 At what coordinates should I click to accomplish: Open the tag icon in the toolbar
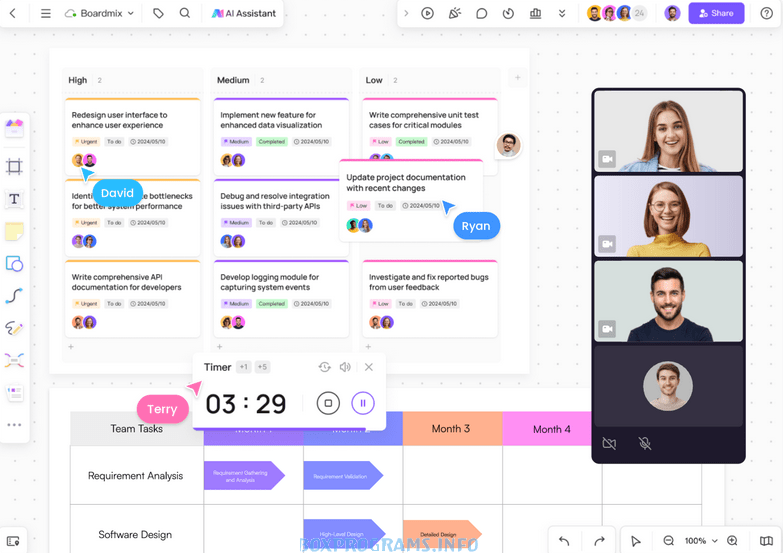[x=158, y=13]
